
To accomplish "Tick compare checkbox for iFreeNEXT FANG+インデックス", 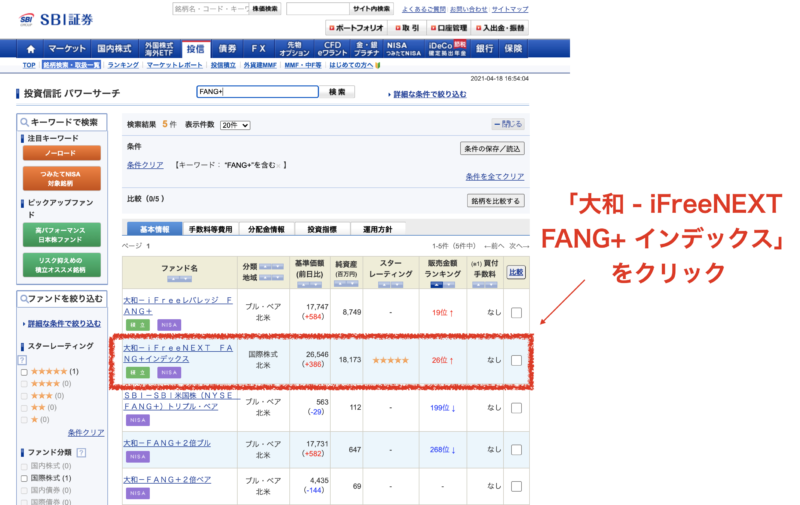I will pos(516,360).
